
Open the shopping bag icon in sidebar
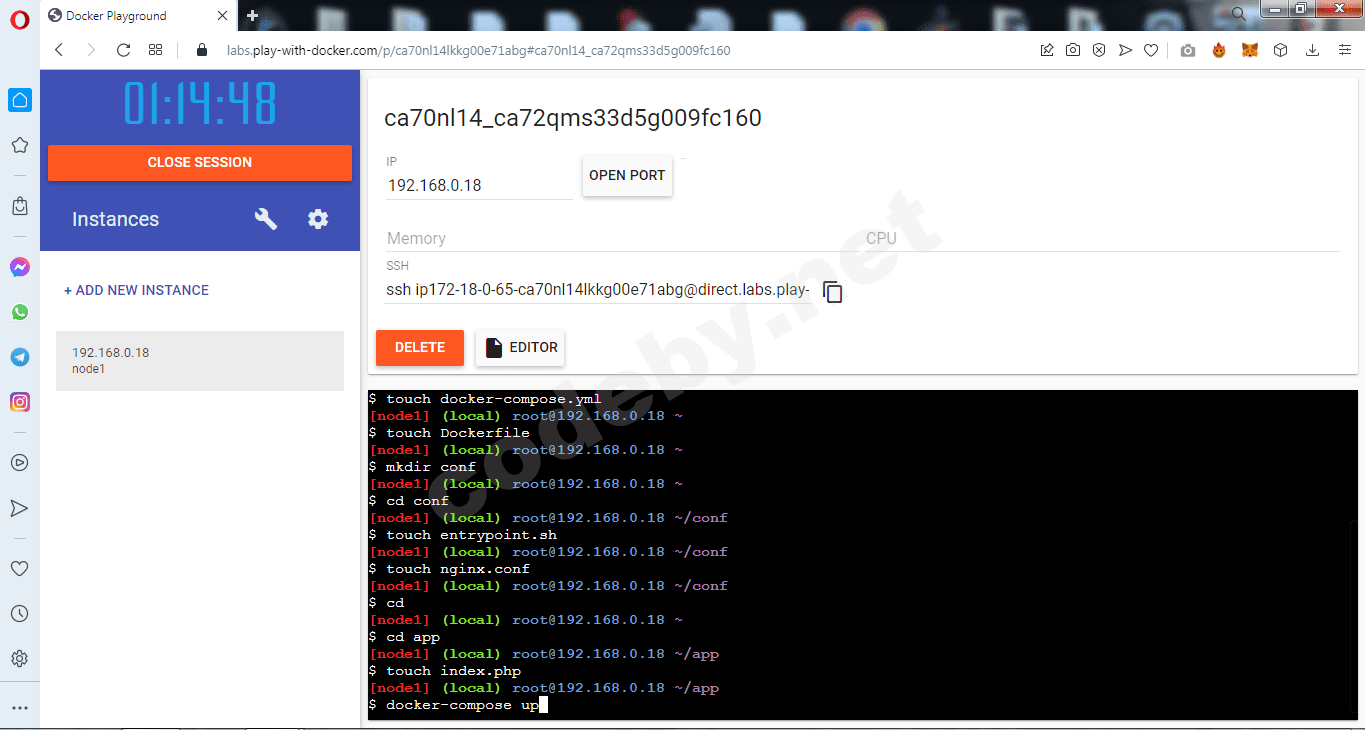19,206
